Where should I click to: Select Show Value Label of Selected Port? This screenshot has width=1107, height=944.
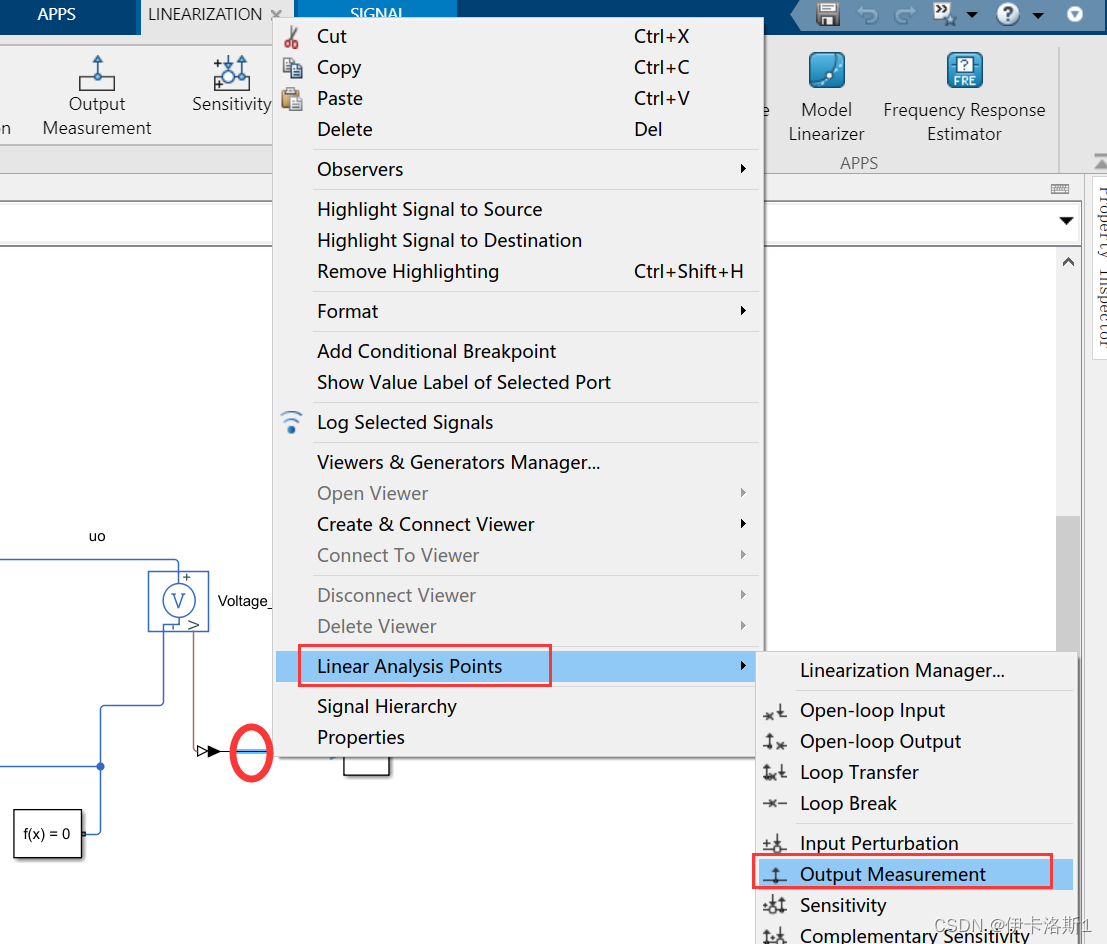(519, 383)
